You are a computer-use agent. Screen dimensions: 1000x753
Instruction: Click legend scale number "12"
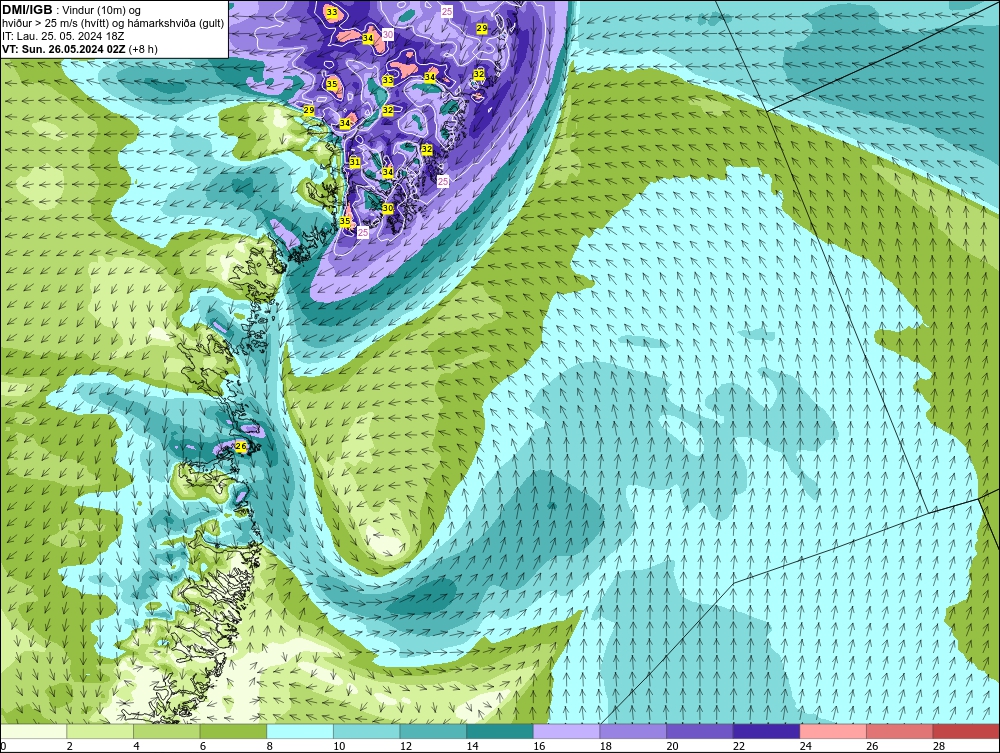406,746
